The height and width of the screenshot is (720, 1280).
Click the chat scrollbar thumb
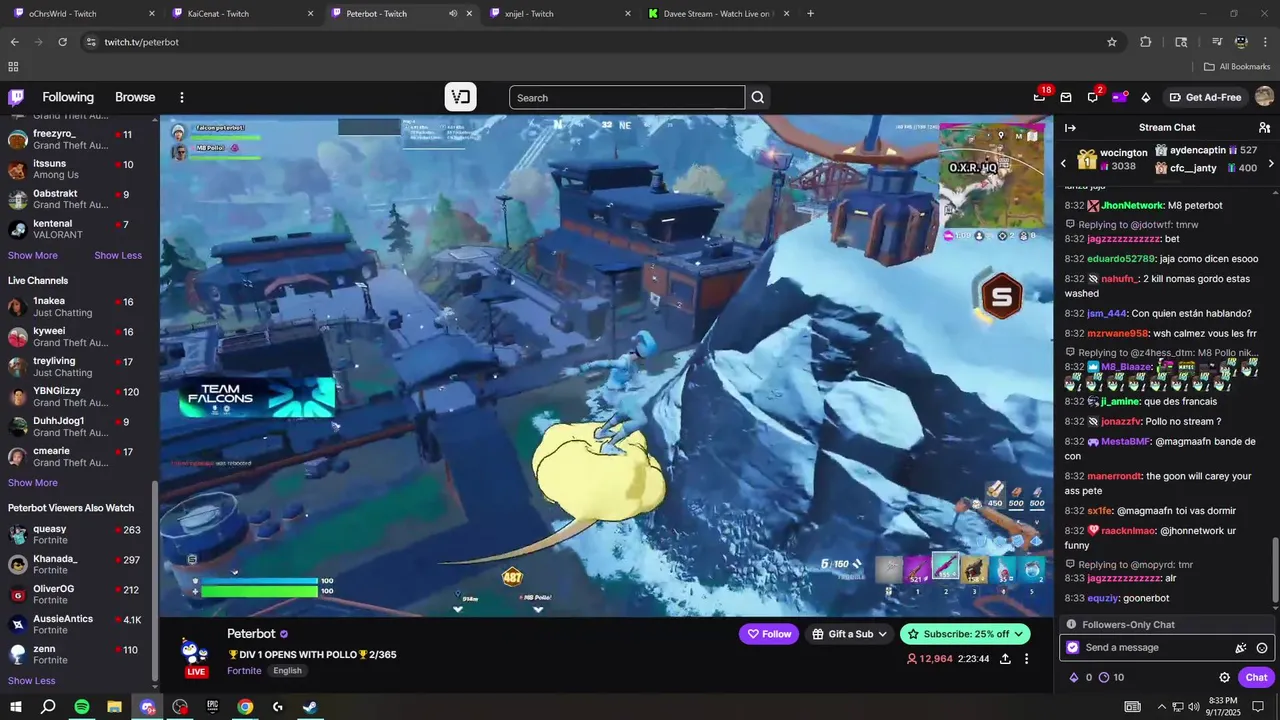tap(1275, 570)
